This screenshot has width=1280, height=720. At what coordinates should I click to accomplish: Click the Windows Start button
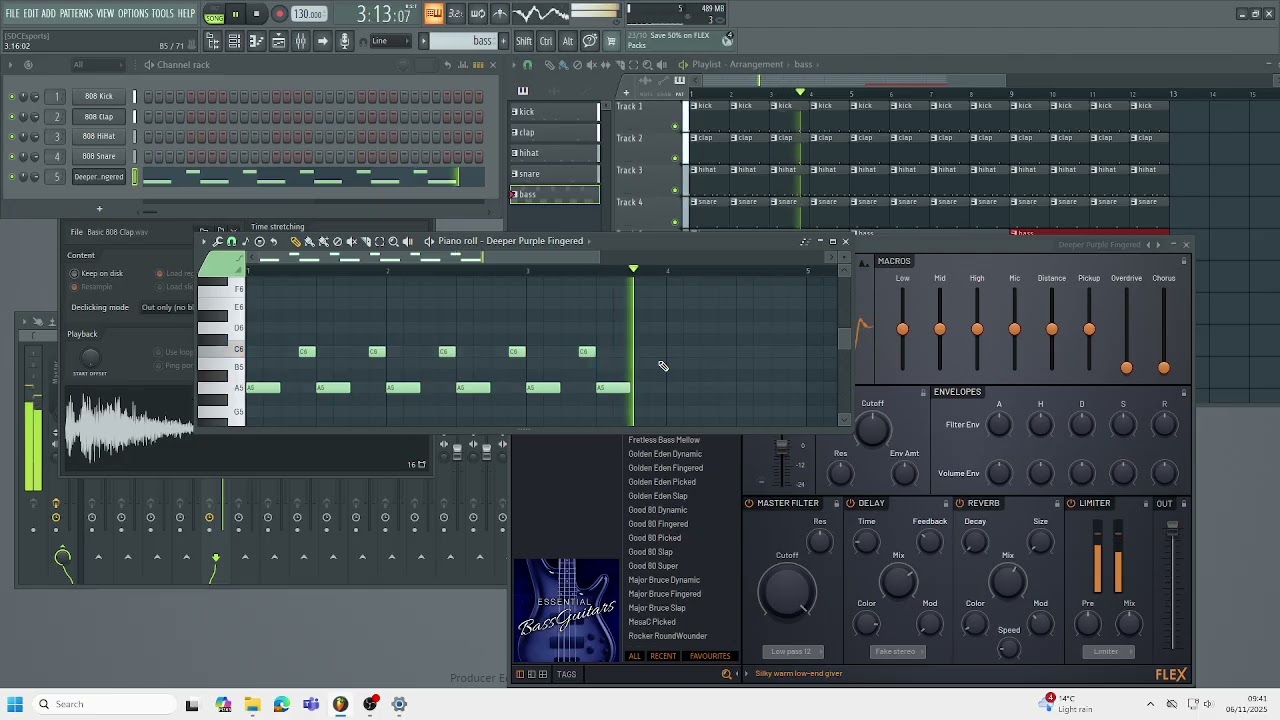pos(15,704)
